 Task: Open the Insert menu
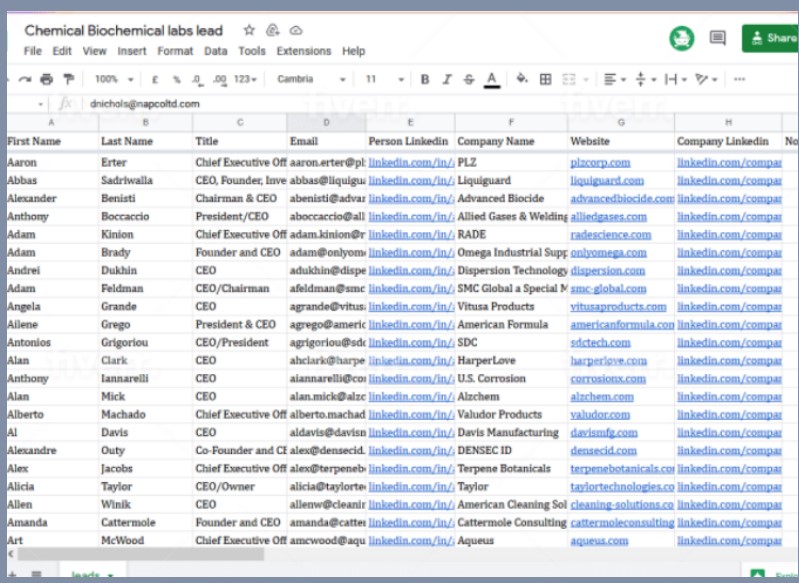click(x=131, y=51)
